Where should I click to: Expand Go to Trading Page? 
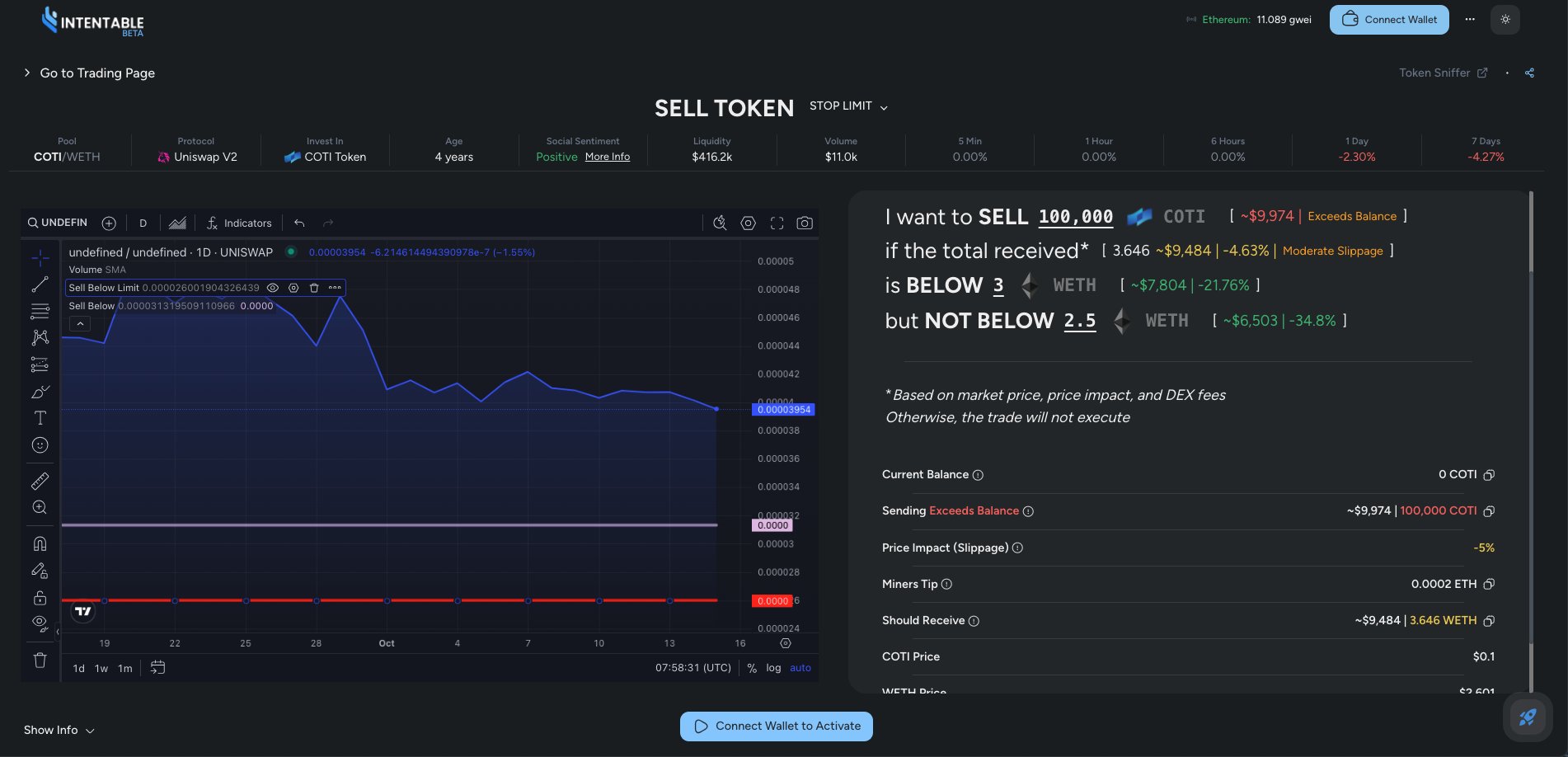tap(89, 73)
